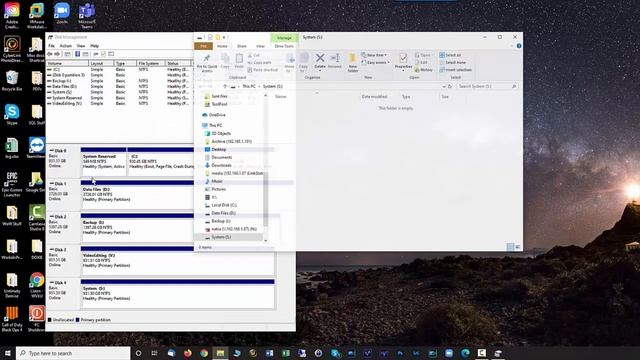Viewport: 640px width, 360px height.
Task: Open Zoom desktop icon
Action: [62, 13]
